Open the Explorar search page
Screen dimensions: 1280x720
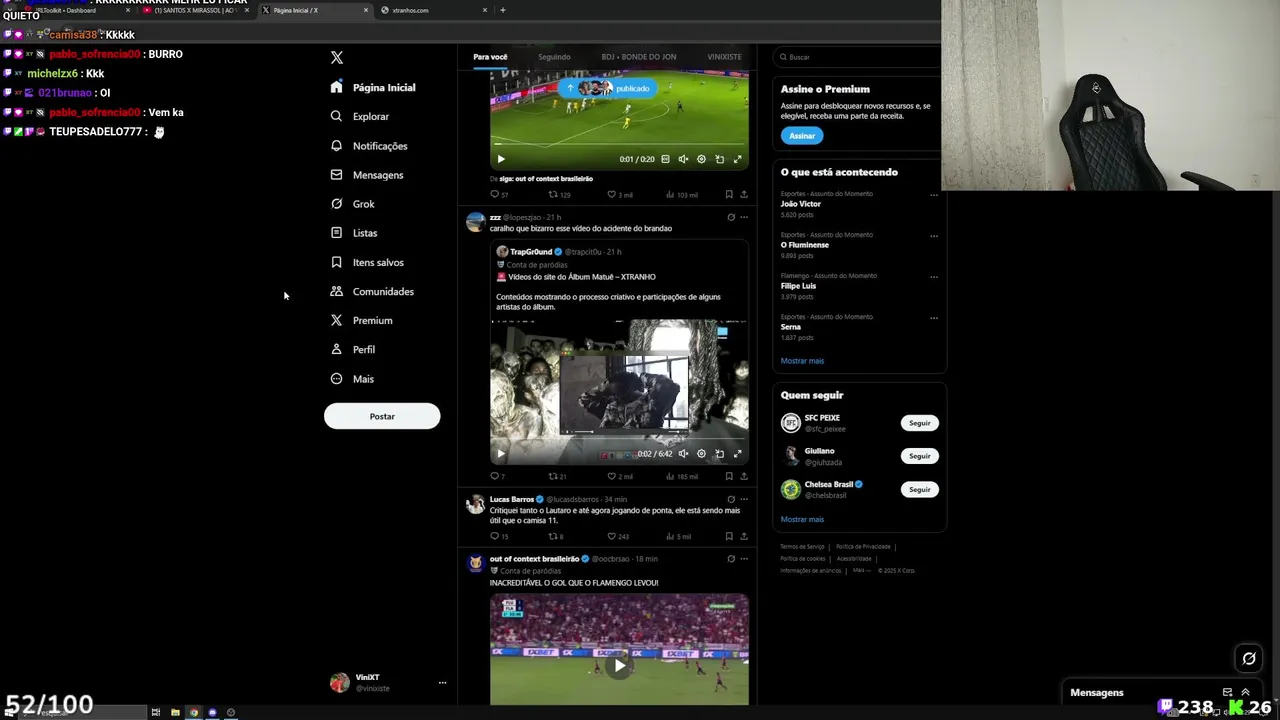coord(360,117)
